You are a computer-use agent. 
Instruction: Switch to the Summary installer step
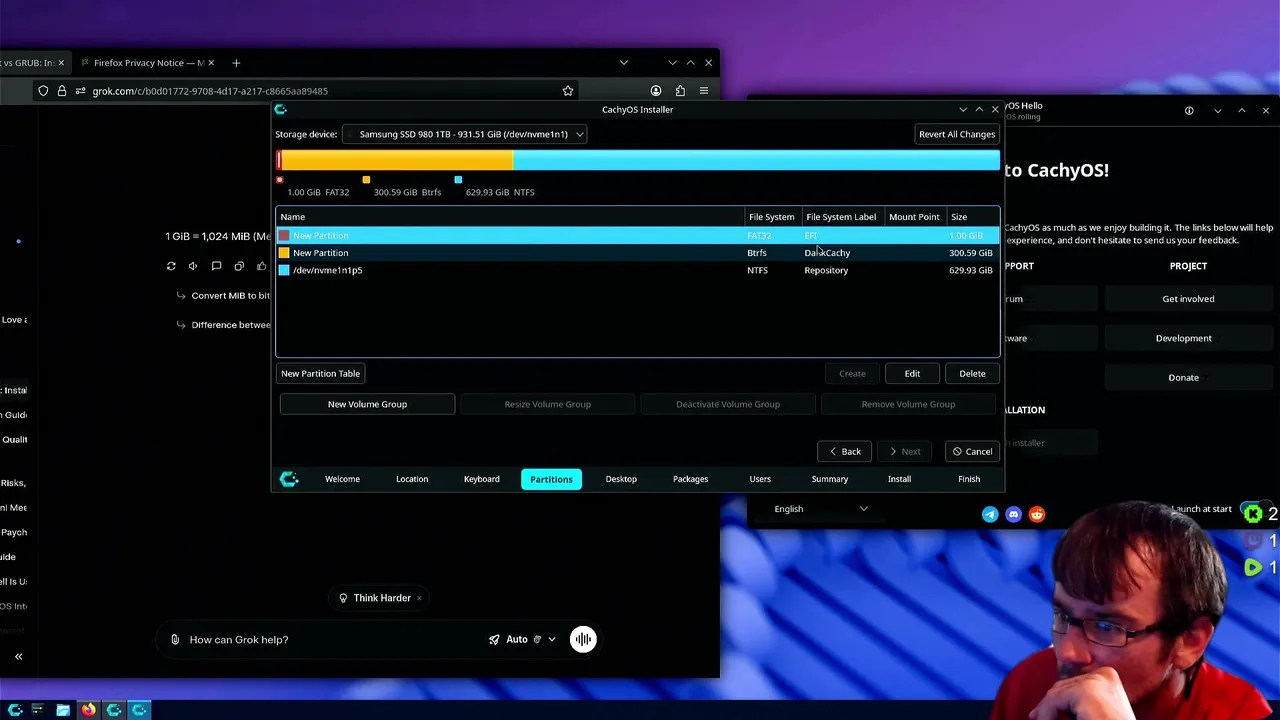click(830, 479)
